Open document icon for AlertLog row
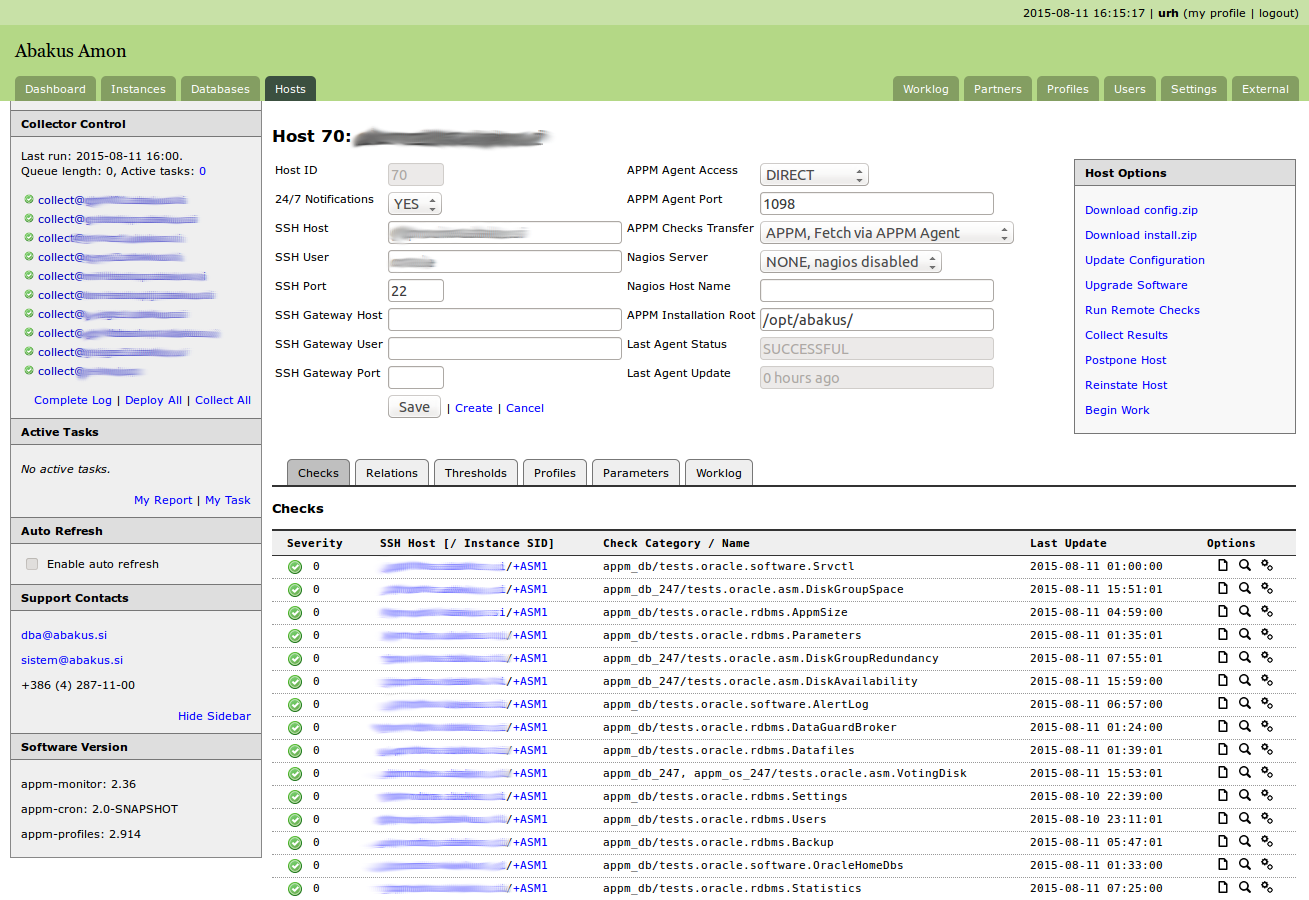Image resolution: width=1309 pixels, height=900 pixels. (x=1222, y=704)
